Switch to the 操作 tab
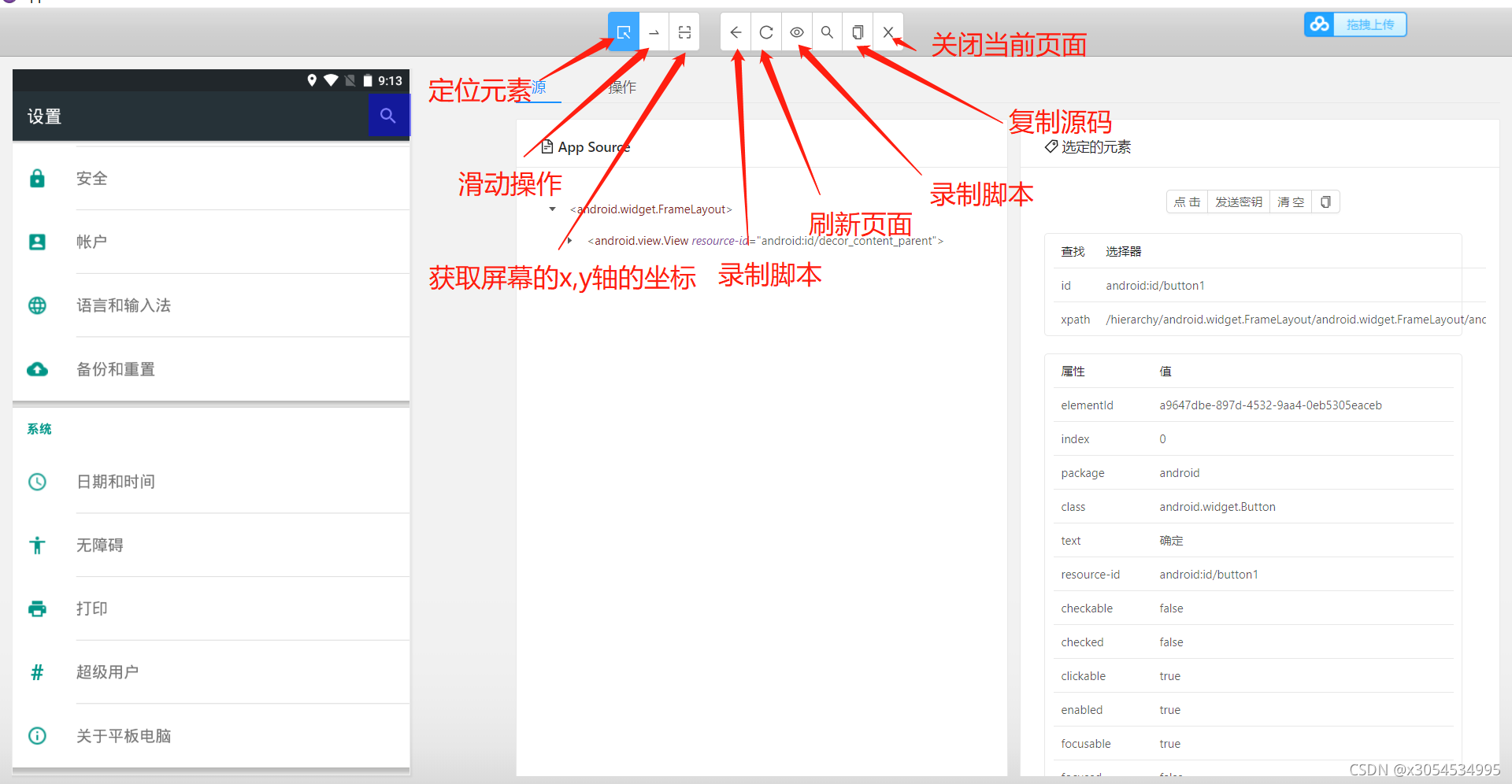Image resolution: width=1512 pixels, height=784 pixels. click(x=622, y=87)
